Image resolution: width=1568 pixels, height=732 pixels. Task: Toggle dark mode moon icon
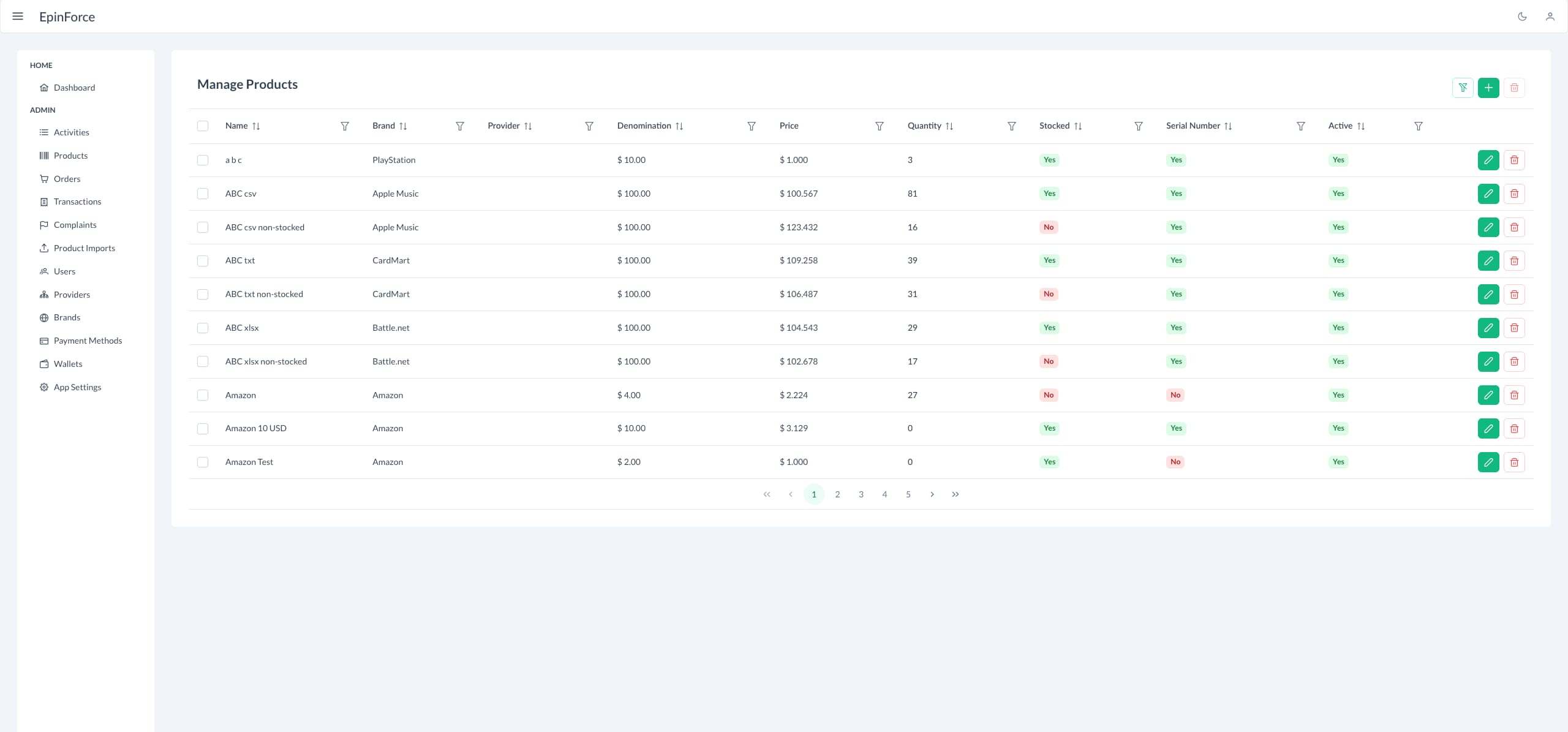(1522, 17)
